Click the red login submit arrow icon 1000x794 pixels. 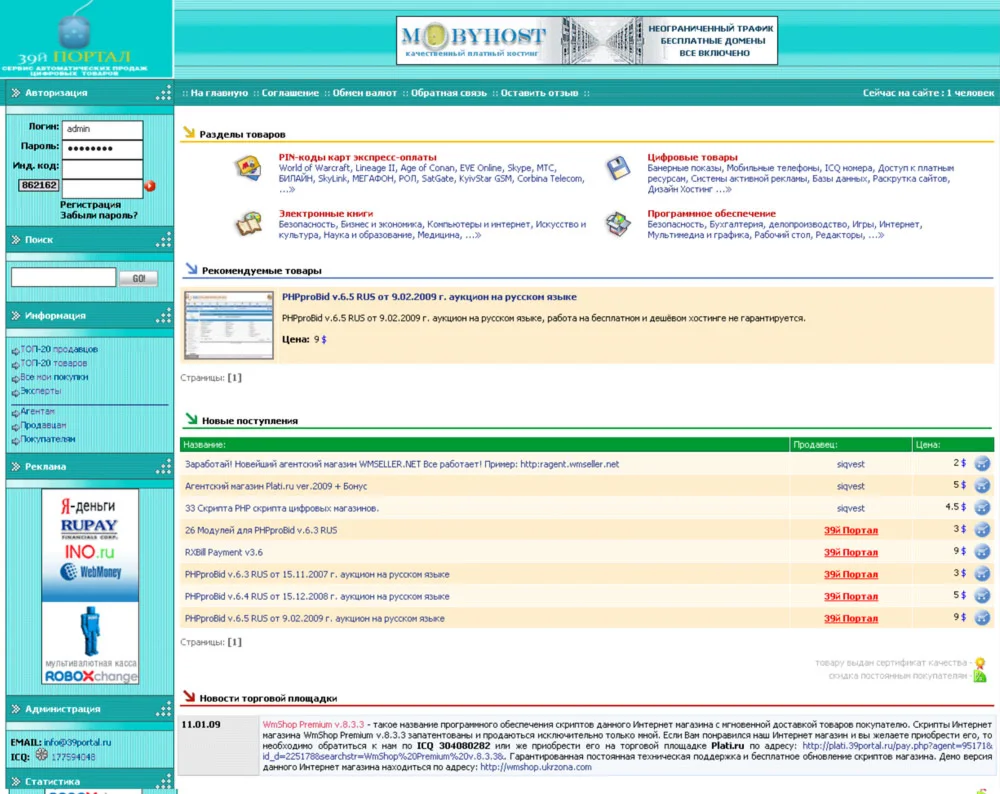[x=149, y=186]
